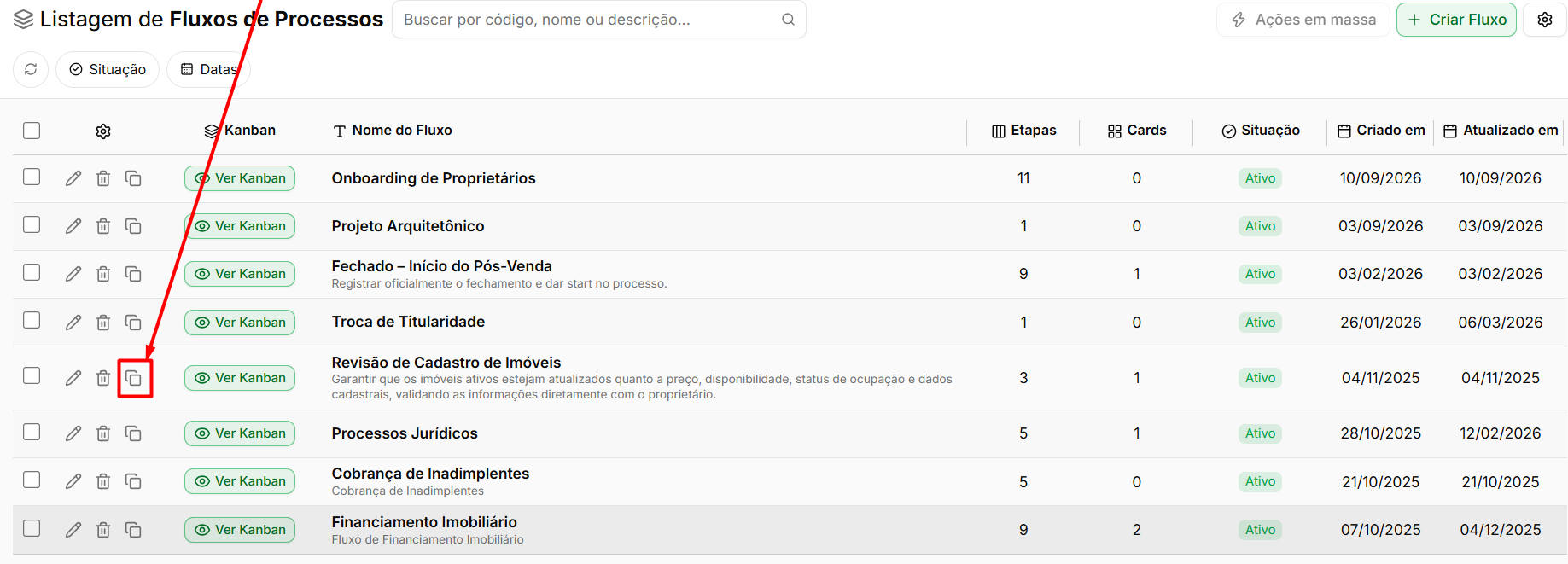Edit the Troca de Titularidade flow

click(x=73, y=323)
